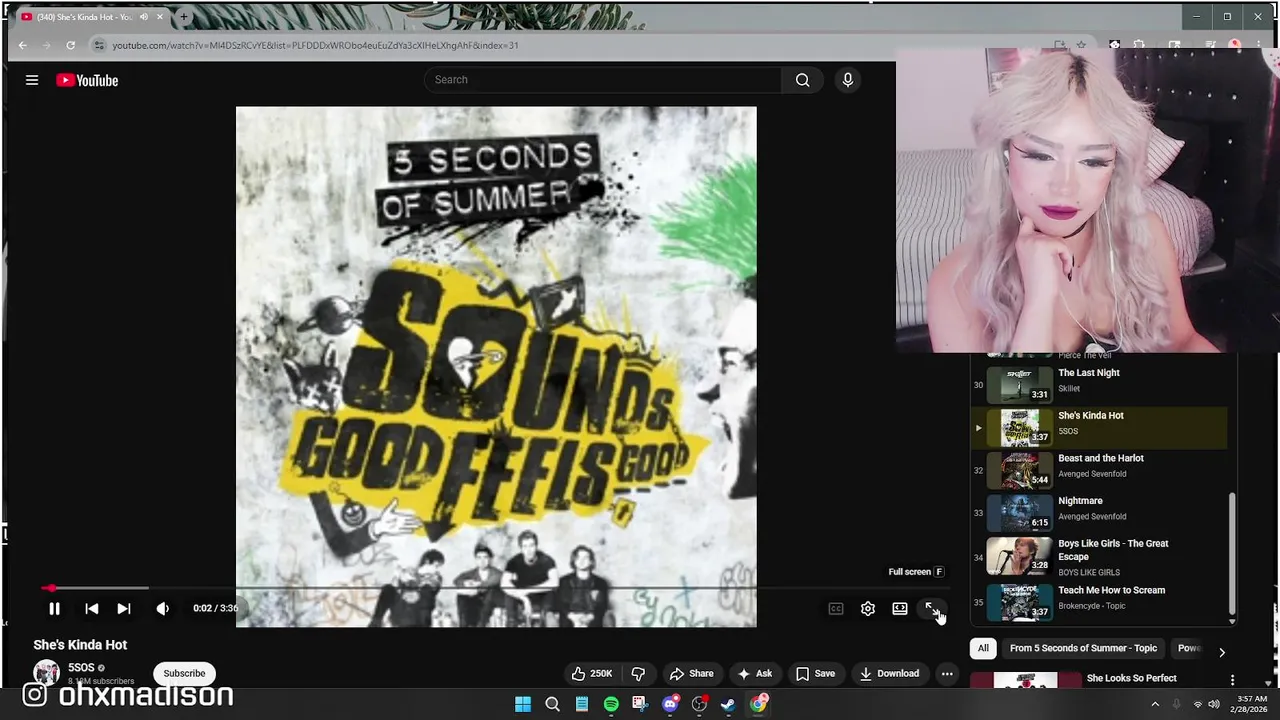Image resolution: width=1280 pixels, height=720 pixels.
Task: Select the All filter chip
Action: pyautogui.click(x=983, y=648)
